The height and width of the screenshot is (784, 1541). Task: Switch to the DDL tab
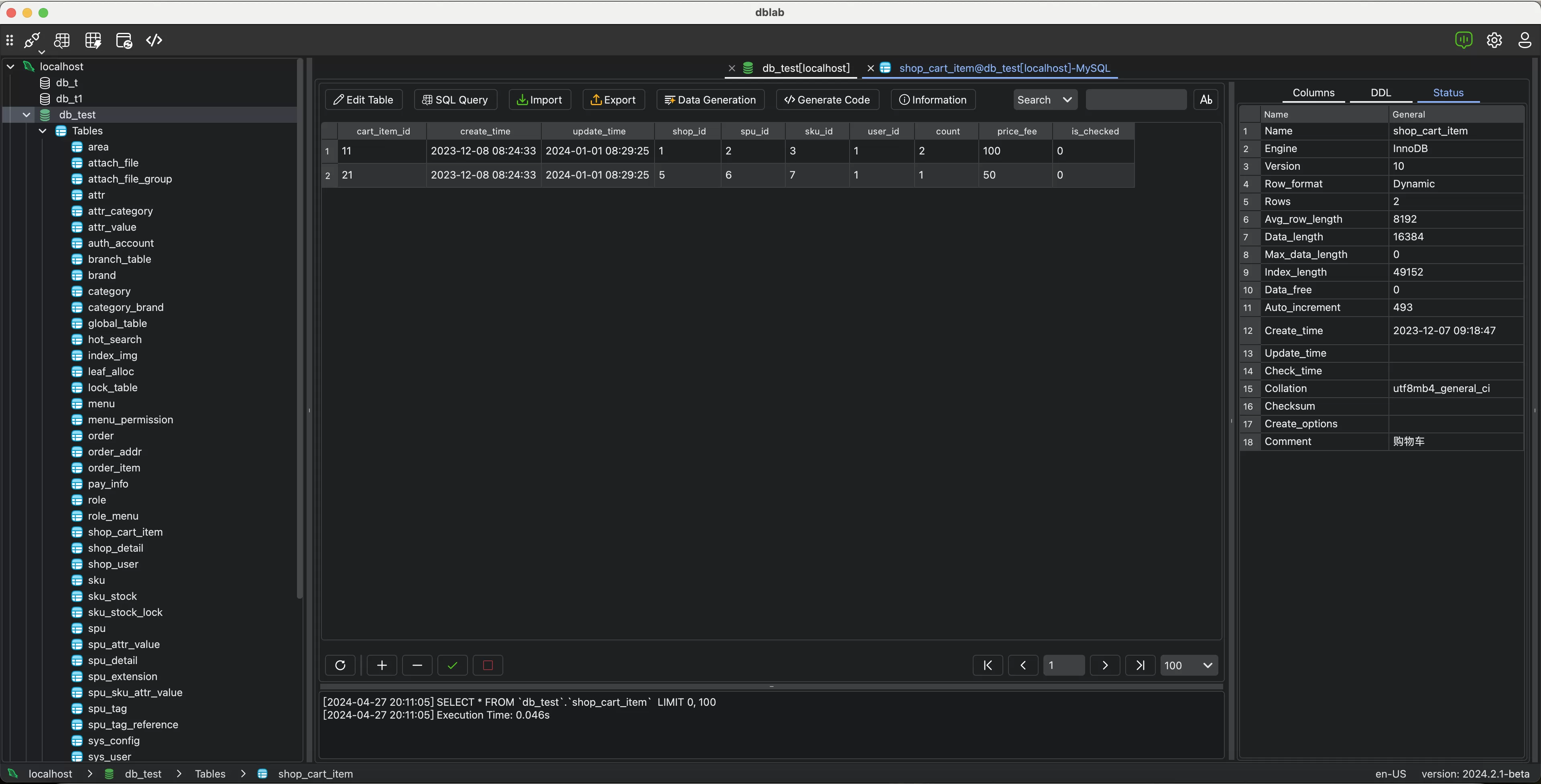[1380, 93]
